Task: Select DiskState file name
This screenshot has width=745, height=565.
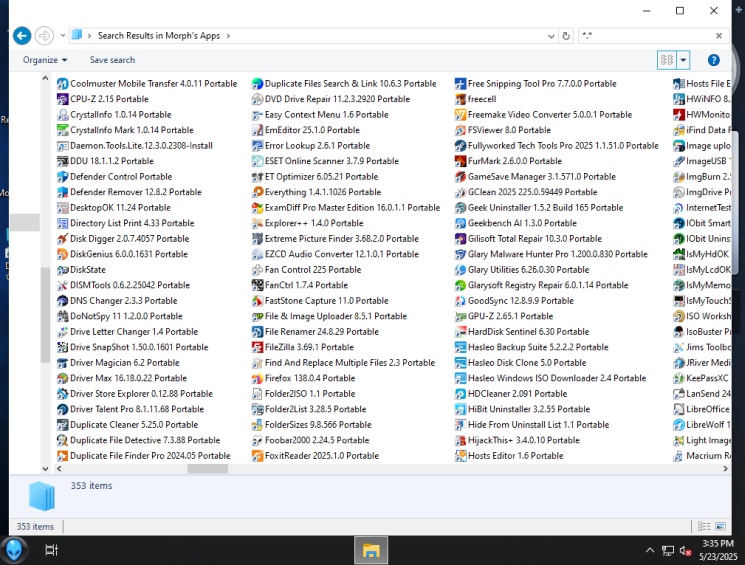Action: pos(88,270)
